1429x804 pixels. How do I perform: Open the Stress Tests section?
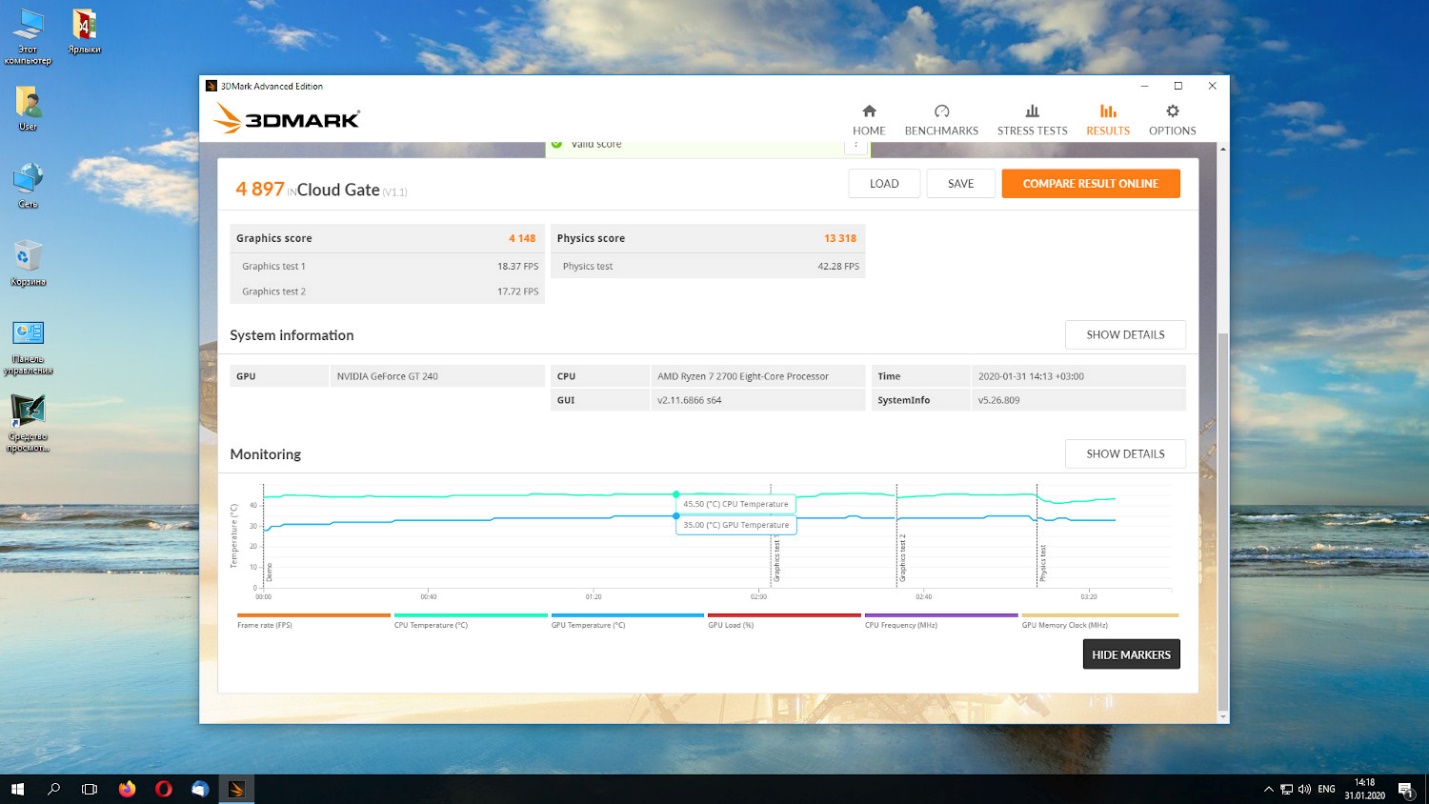pyautogui.click(x=1031, y=119)
